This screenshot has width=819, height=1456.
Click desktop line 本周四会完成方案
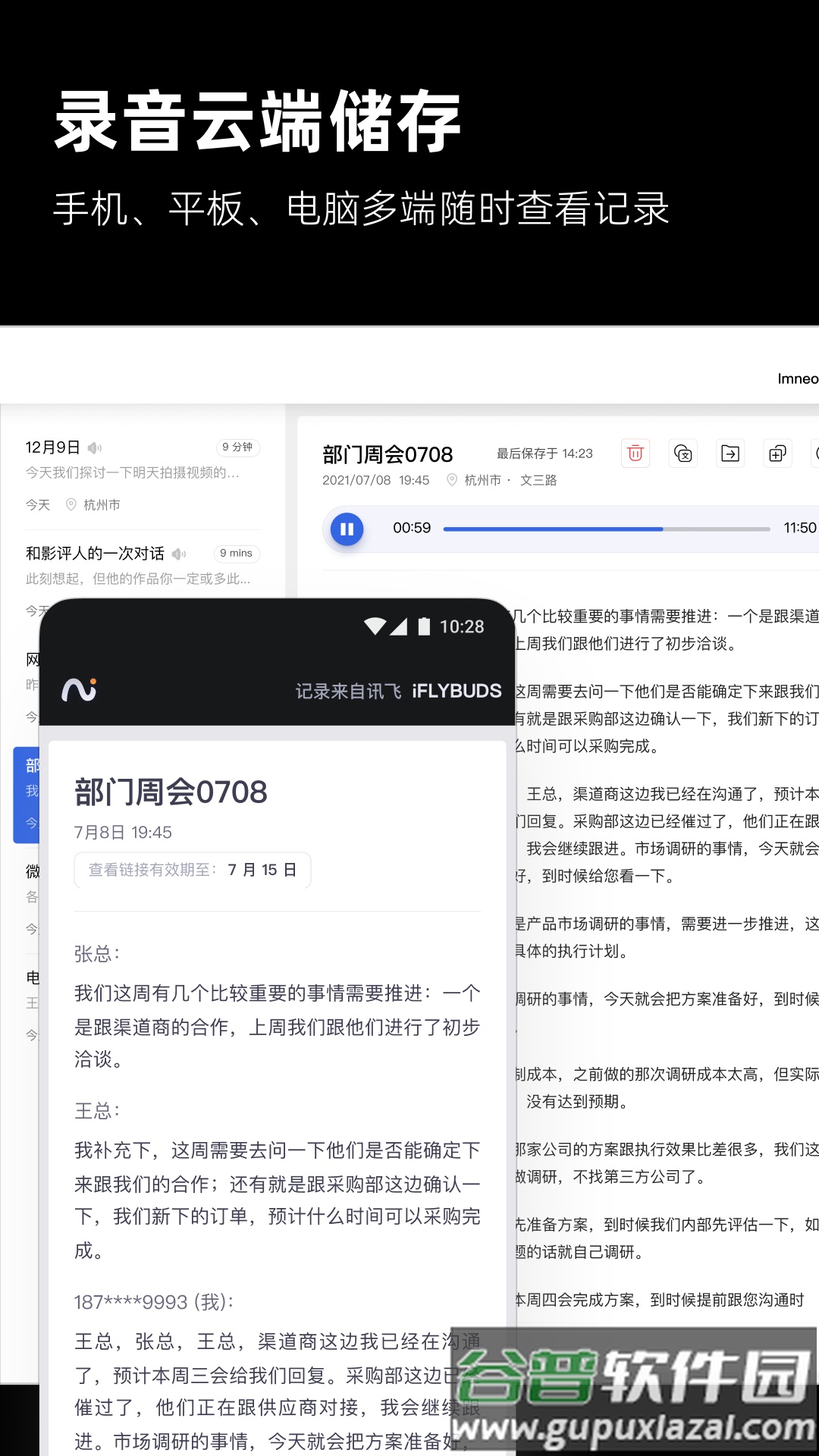[659, 1300]
